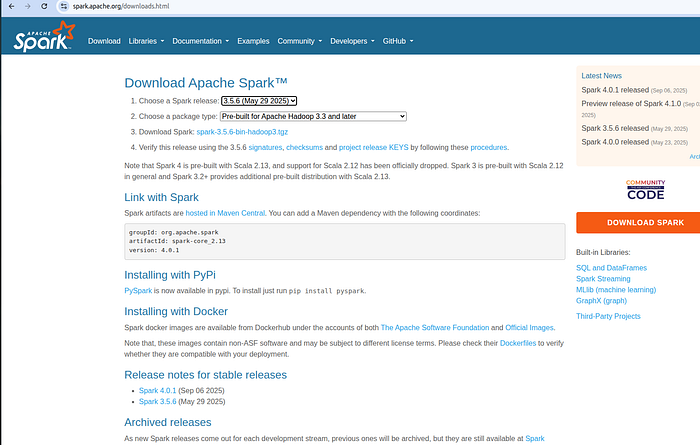Screen dimensions: 700x445
Task: Open Spark 4.0.1 release notes link
Action: pos(158,391)
